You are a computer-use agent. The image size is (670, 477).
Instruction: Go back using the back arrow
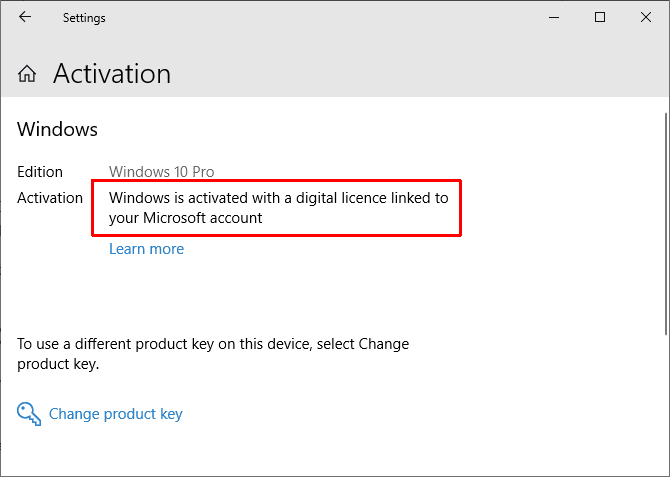tap(25, 17)
